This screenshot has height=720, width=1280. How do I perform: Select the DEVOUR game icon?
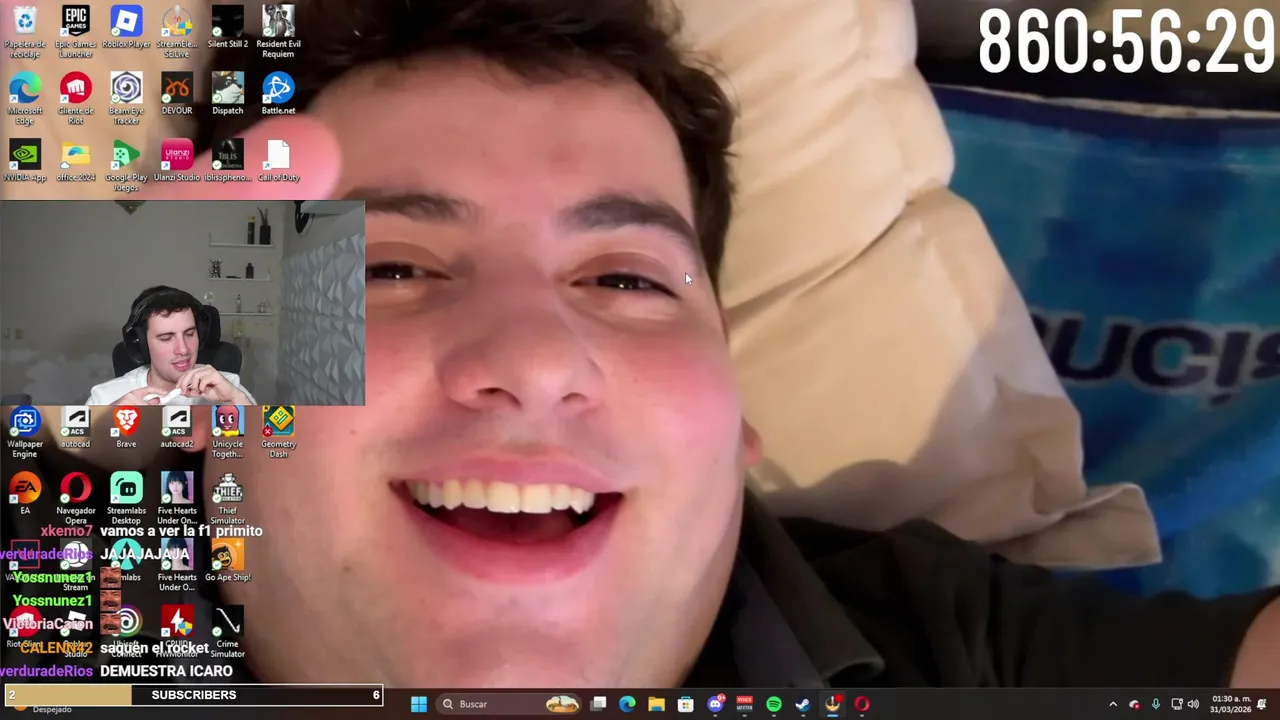coord(177,94)
